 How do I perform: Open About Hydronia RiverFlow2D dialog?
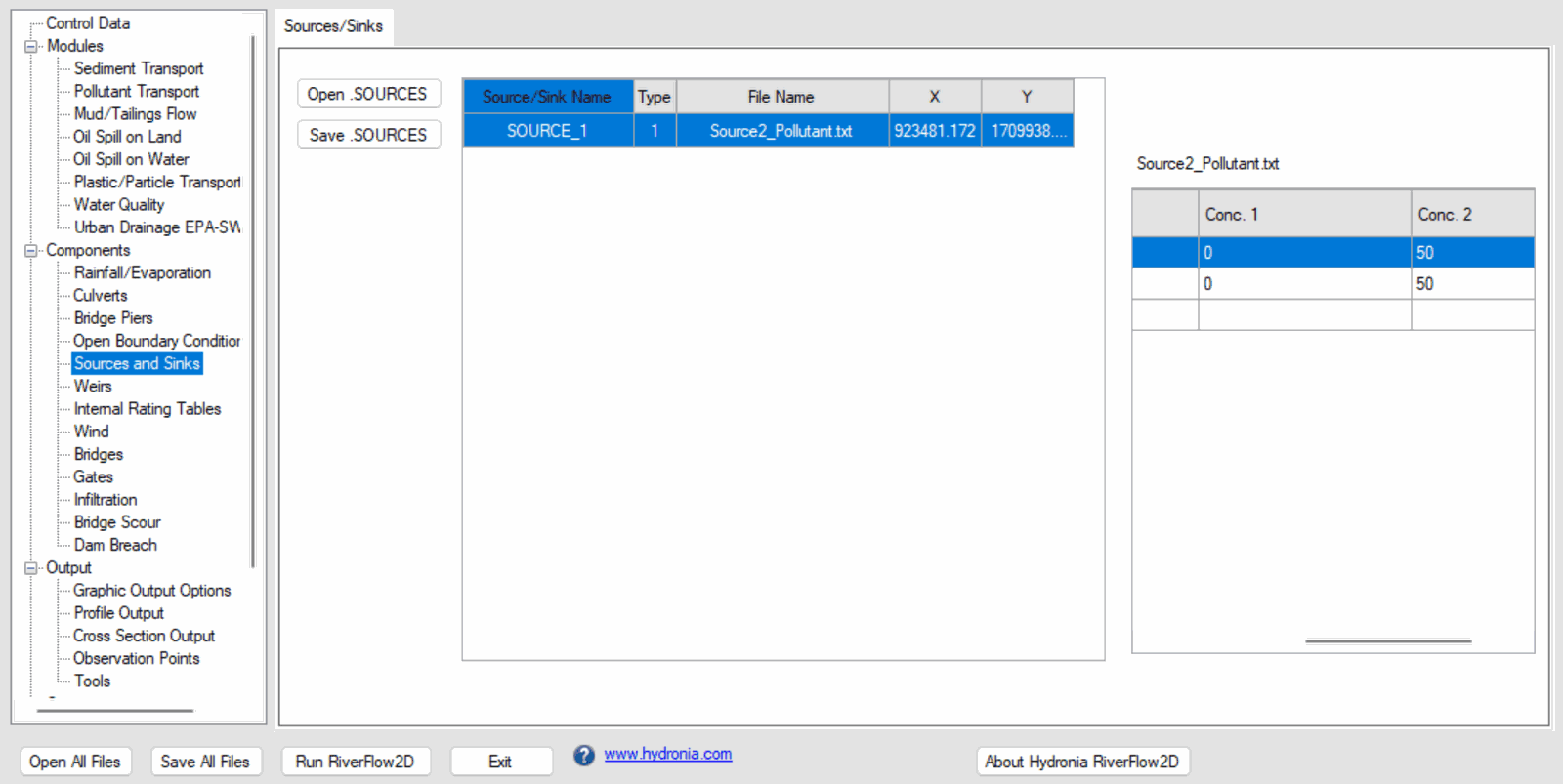pyautogui.click(x=1081, y=762)
